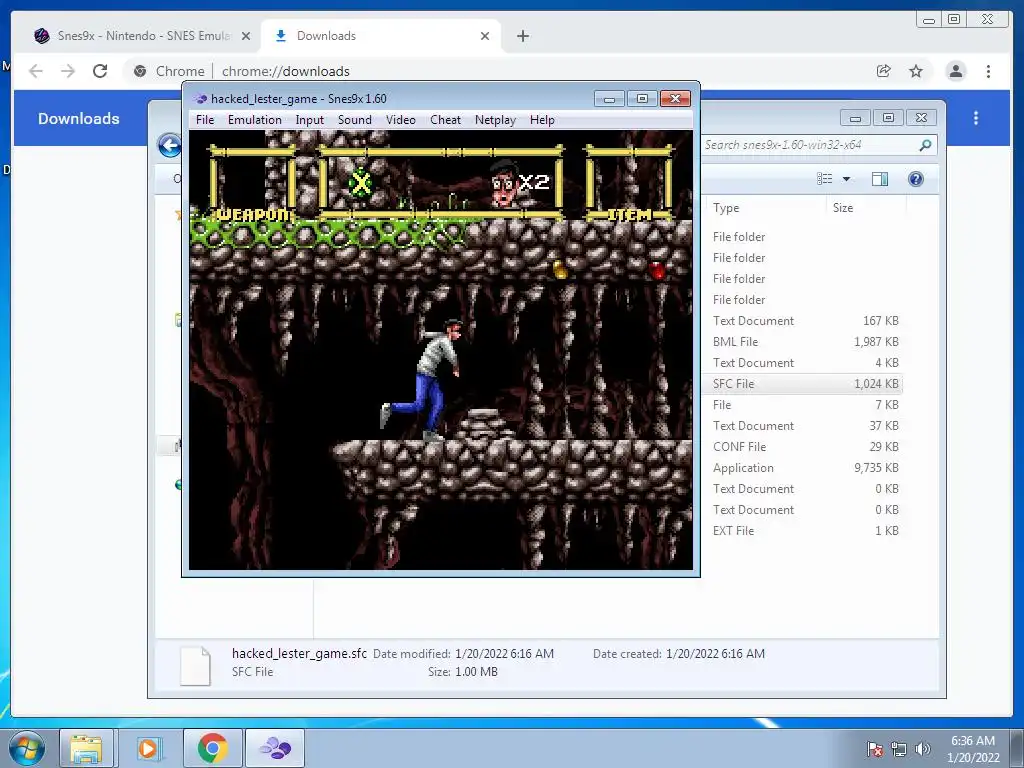1024x768 pixels.
Task: Select the CONF File row
Action: point(805,447)
